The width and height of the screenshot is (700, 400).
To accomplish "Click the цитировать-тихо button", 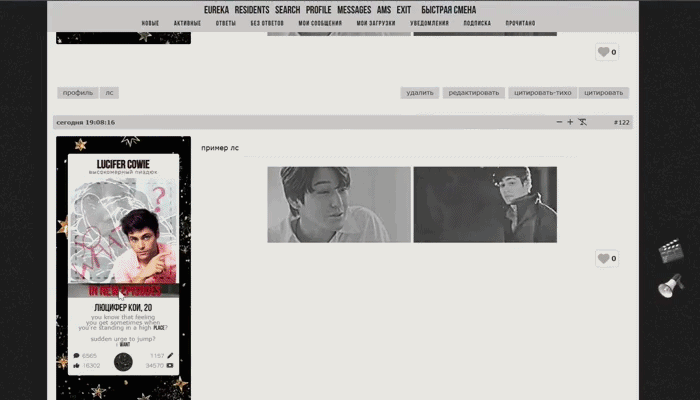I will click(542, 92).
